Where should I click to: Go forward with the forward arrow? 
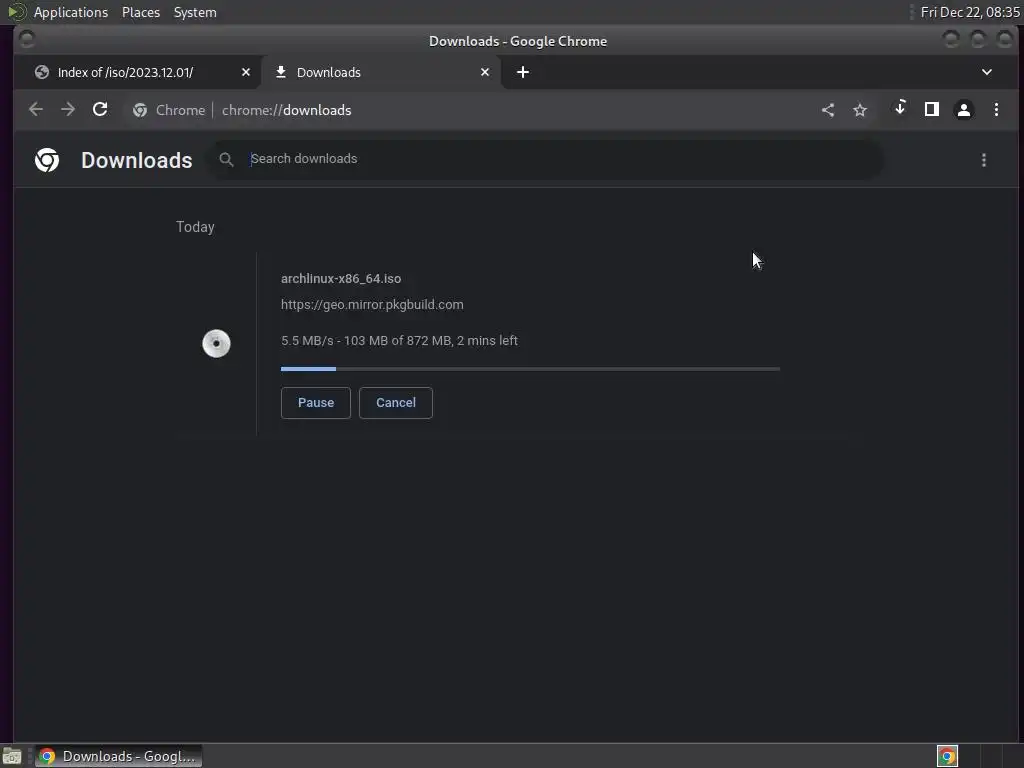click(68, 109)
